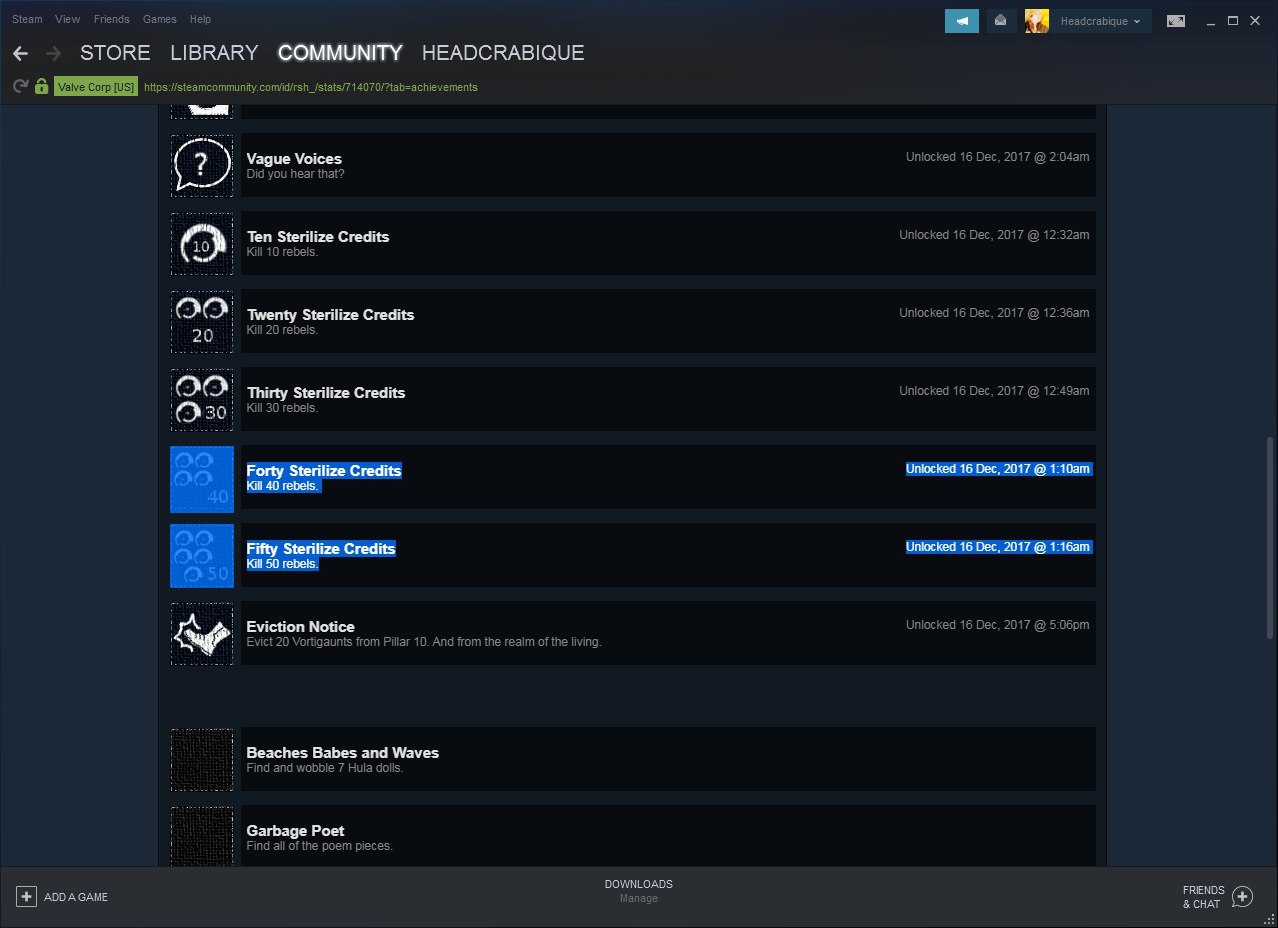Click the Thirty Sterilize Credits achievement icon
Image resolution: width=1278 pixels, height=928 pixels.
point(202,399)
